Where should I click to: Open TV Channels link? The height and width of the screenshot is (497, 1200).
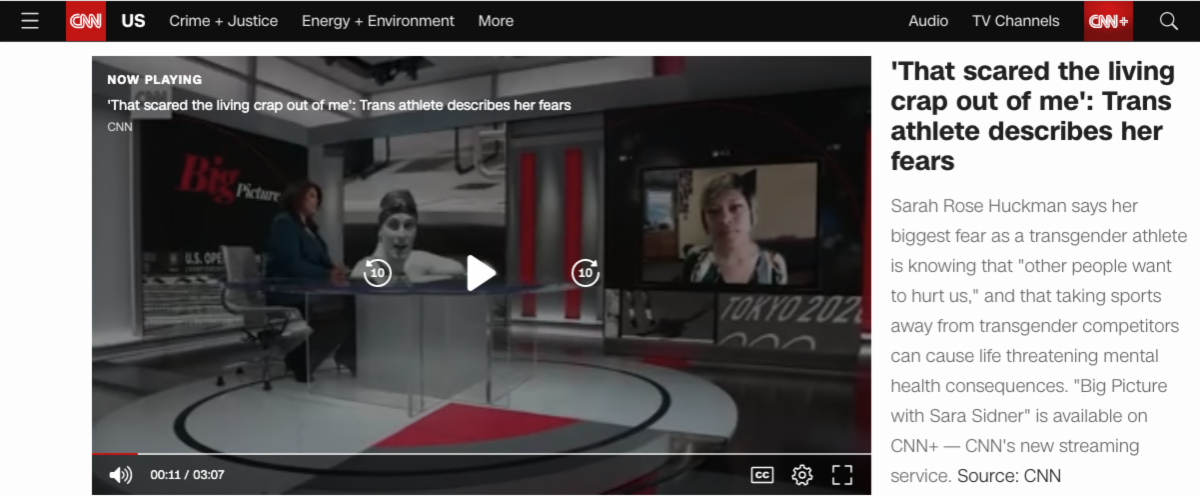coord(1015,21)
